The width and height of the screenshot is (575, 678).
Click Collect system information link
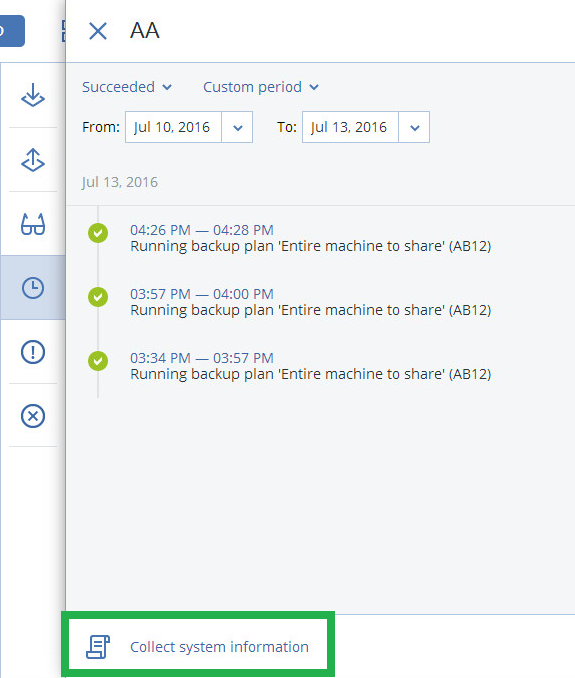click(x=220, y=647)
